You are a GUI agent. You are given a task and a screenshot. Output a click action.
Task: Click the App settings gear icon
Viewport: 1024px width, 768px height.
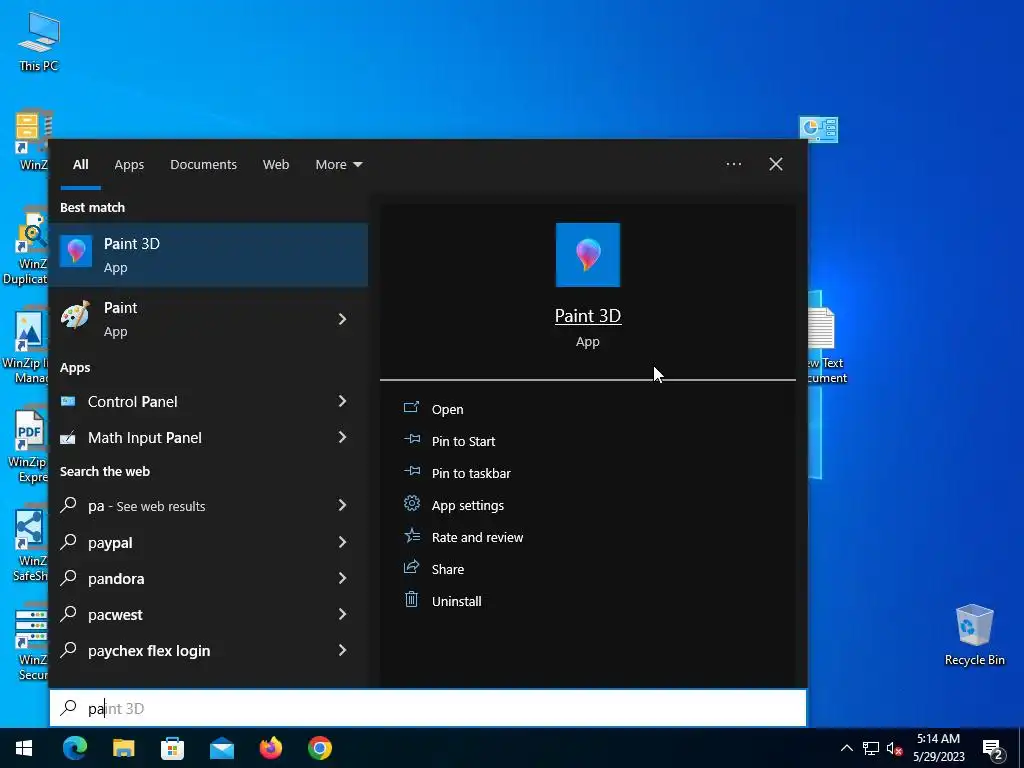click(x=411, y=504)
